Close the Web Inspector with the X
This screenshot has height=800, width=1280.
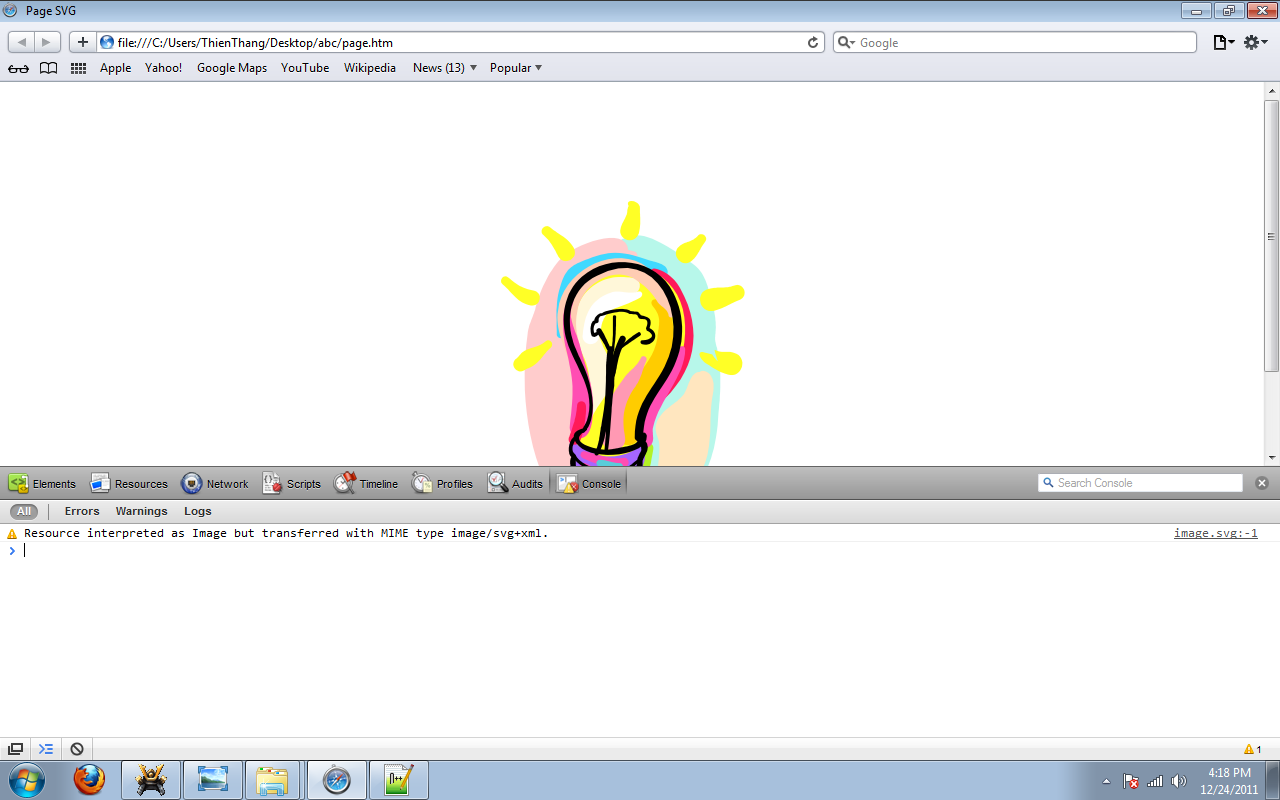pyautogui.click(x=1262, y=483)
